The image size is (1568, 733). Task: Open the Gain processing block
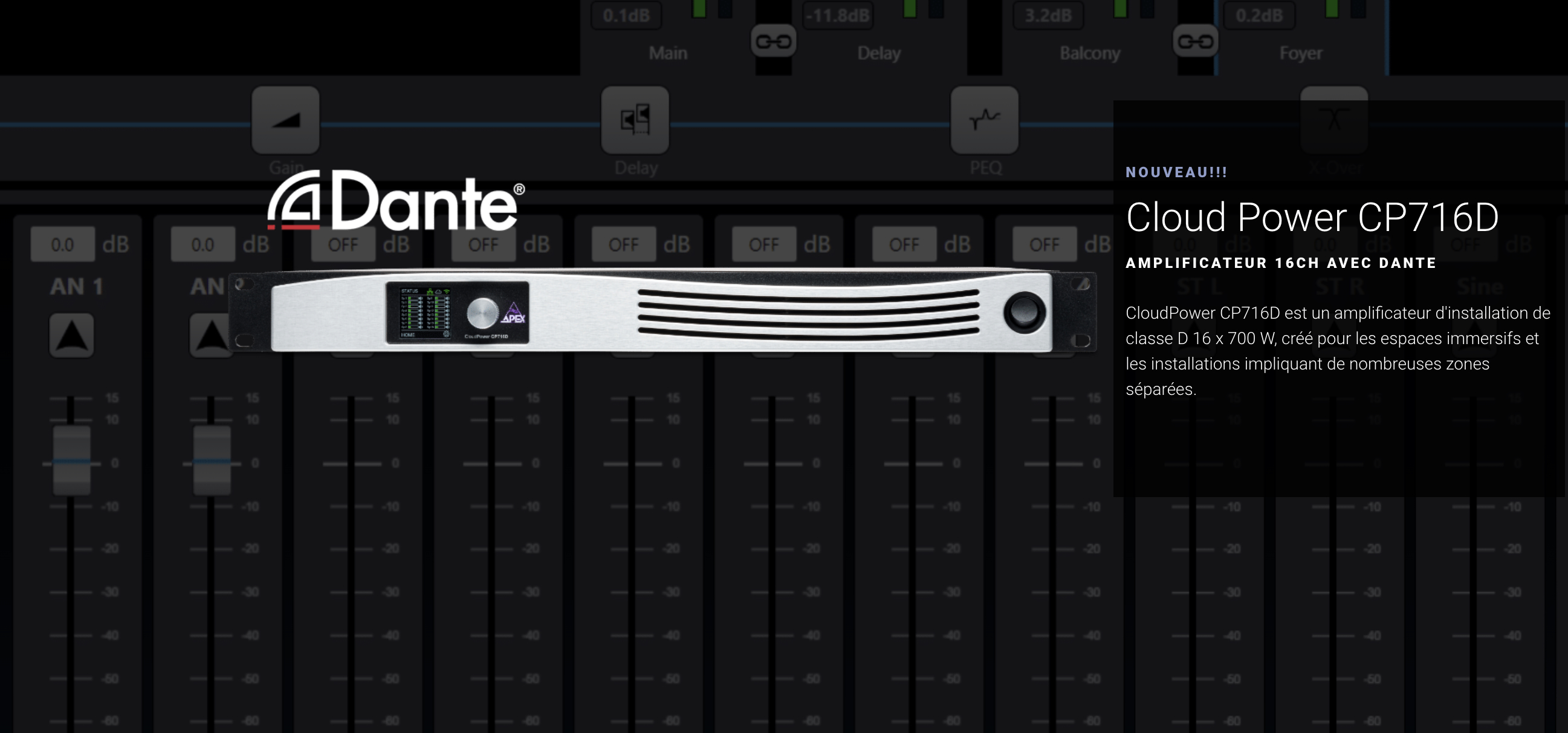click(x=285, y=120)
